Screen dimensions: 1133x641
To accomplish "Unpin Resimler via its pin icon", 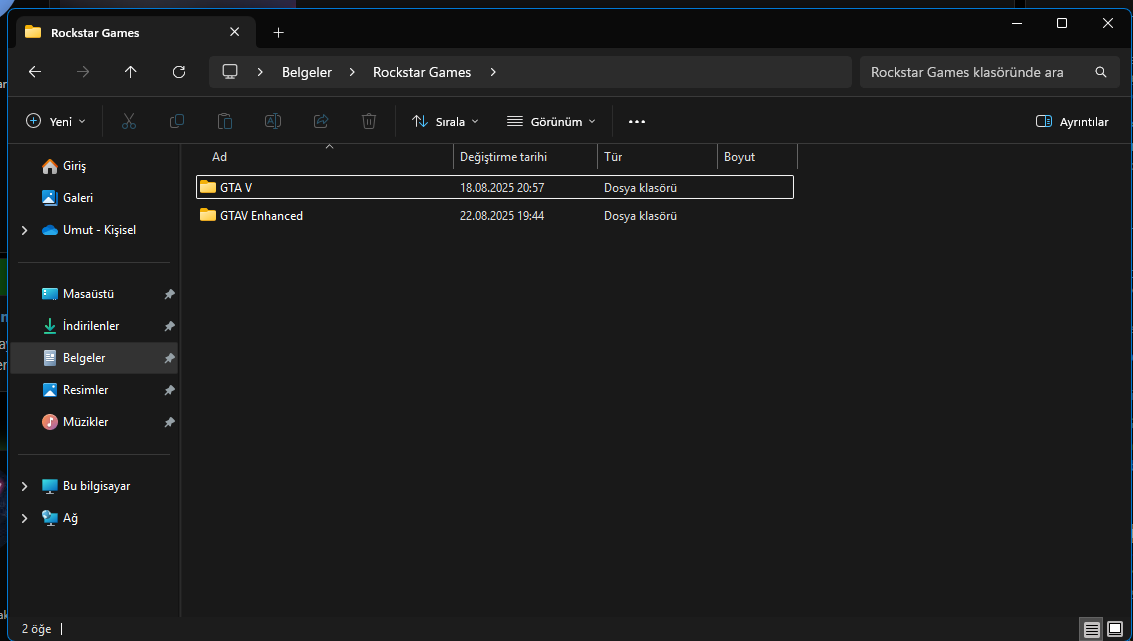I will [x=169, y=390].
